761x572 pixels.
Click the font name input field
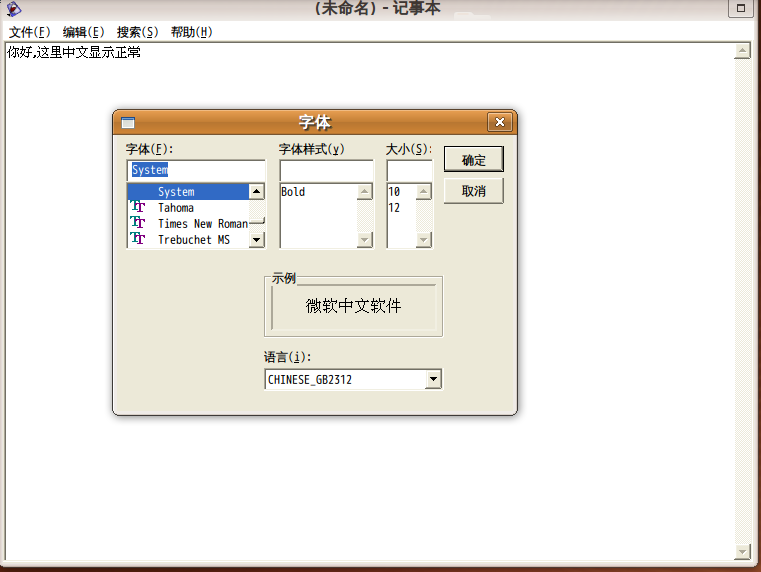[x=196, y=170]
